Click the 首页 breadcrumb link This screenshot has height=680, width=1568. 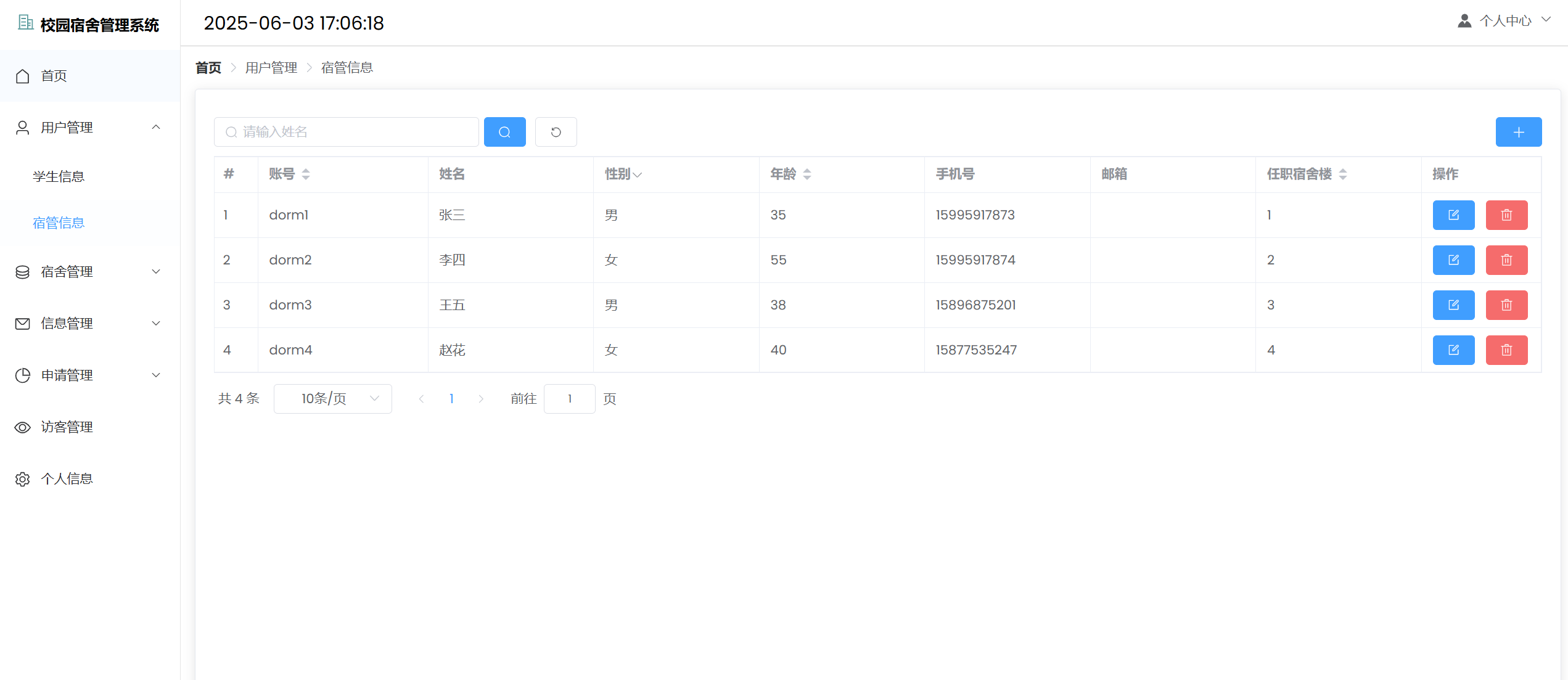[208, 68]
